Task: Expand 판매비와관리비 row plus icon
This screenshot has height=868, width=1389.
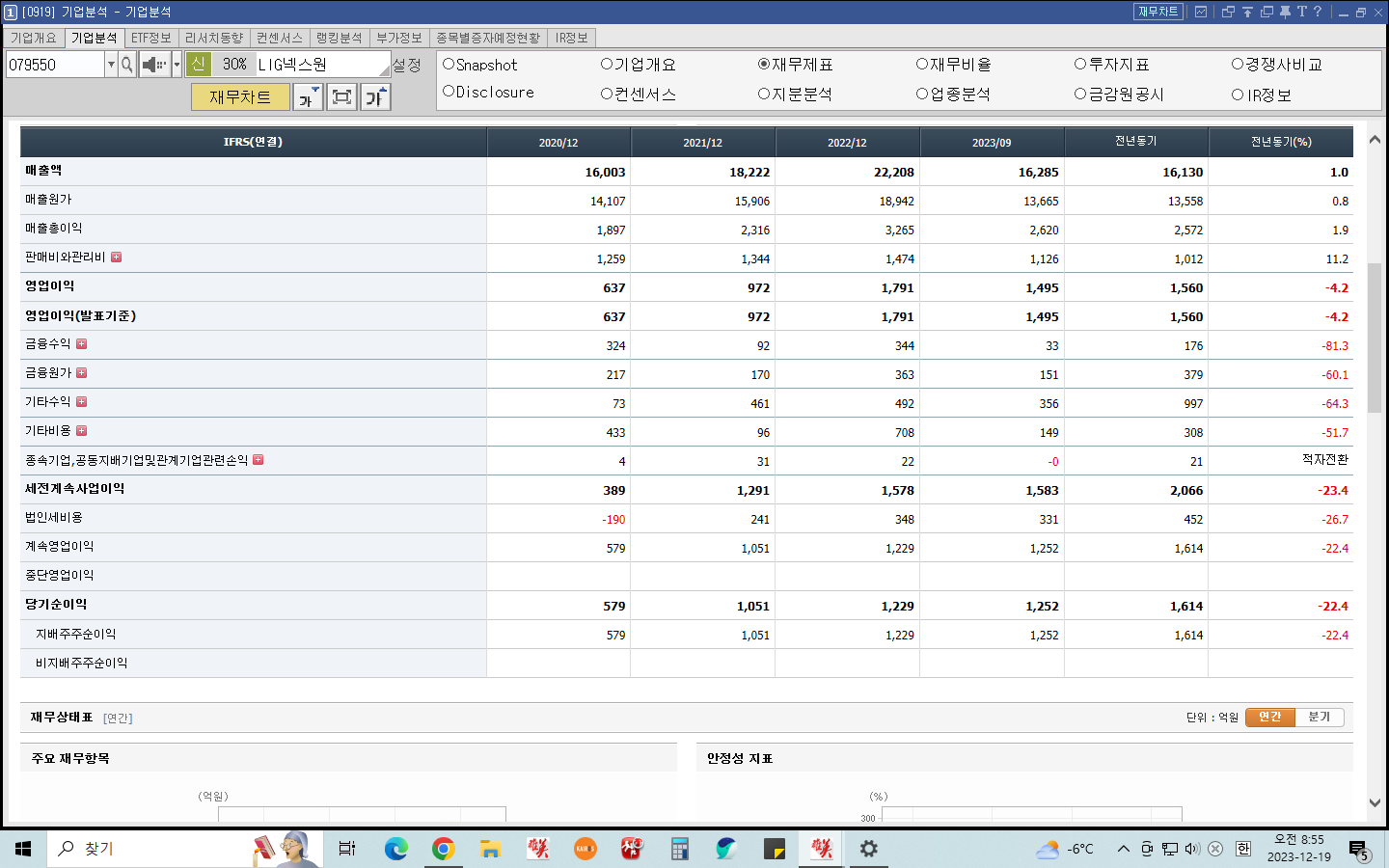Action: tap(116, 258)
